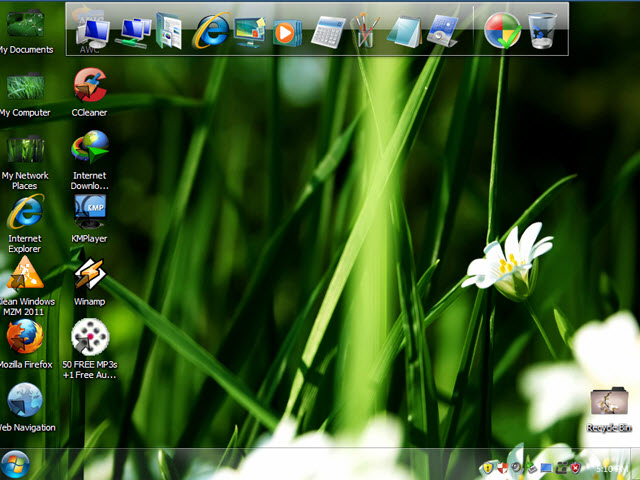Click the grey round tray icon
Image resolution: width=640 pixels, height=480 pixels.
tap(517, 467)
